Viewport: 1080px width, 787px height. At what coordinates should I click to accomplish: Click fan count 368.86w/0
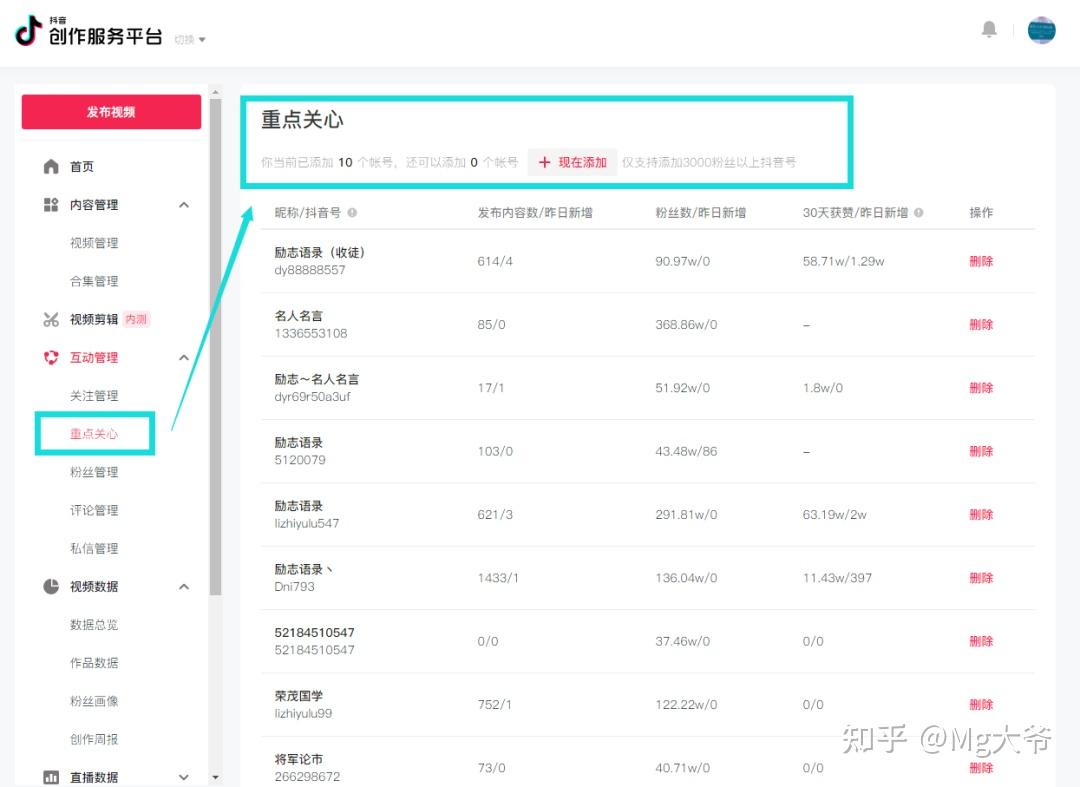(686, 325)
